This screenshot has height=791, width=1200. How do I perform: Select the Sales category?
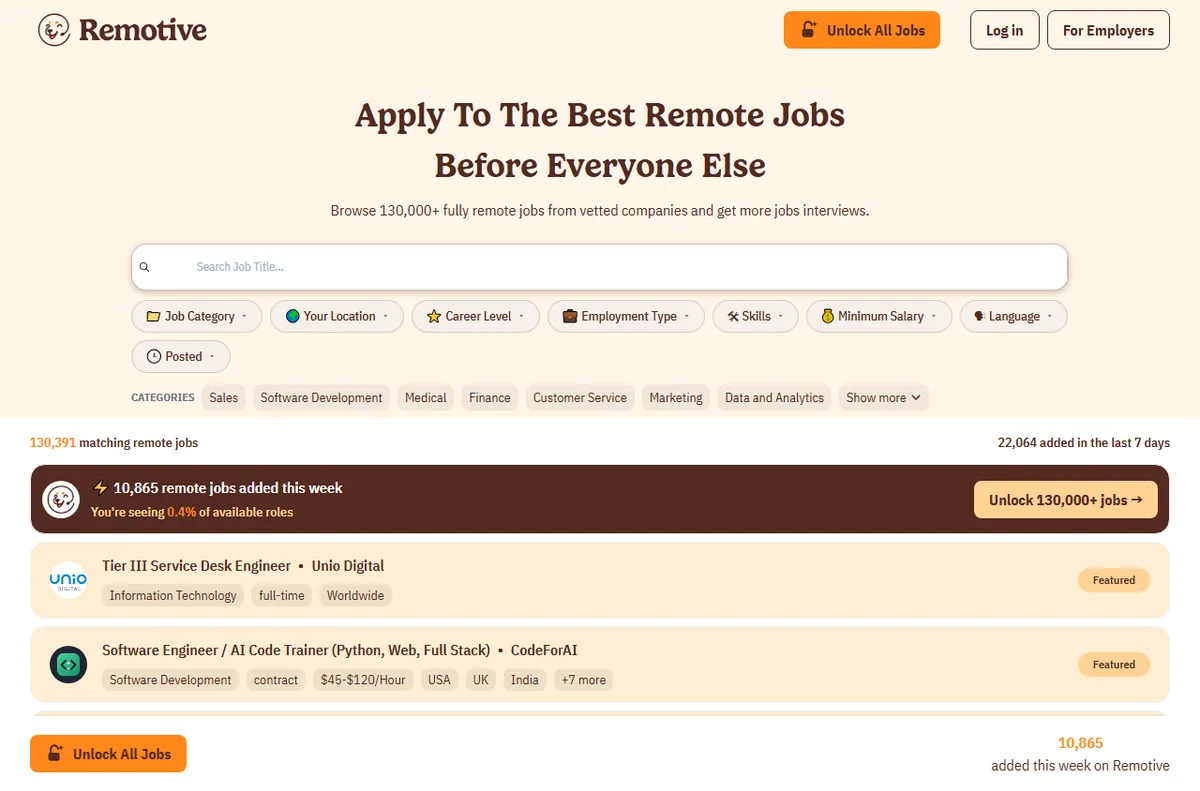pos(224,397)
